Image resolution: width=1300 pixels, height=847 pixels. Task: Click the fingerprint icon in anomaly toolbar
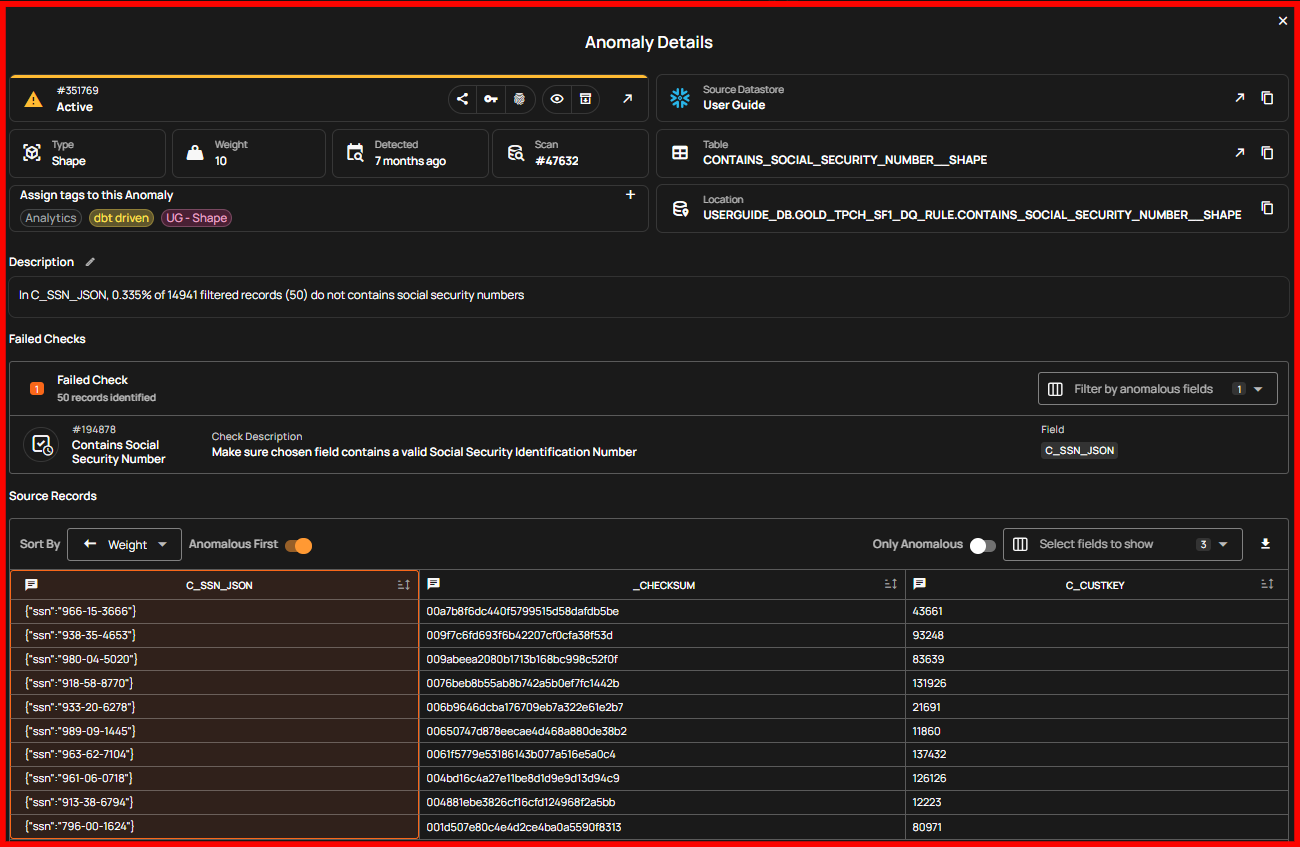click(519, 98)
